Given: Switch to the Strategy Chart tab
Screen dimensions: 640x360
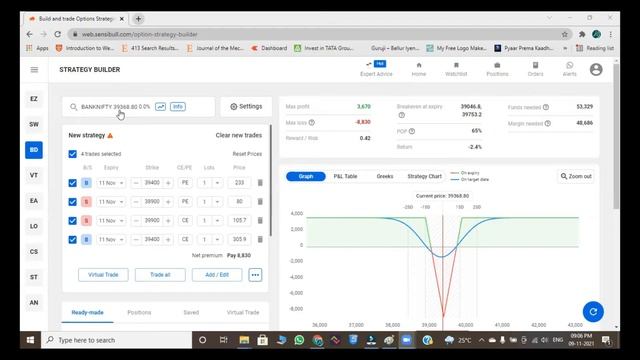Looking at the screenshot, I should pyautogui.click(x=424, y=176).
